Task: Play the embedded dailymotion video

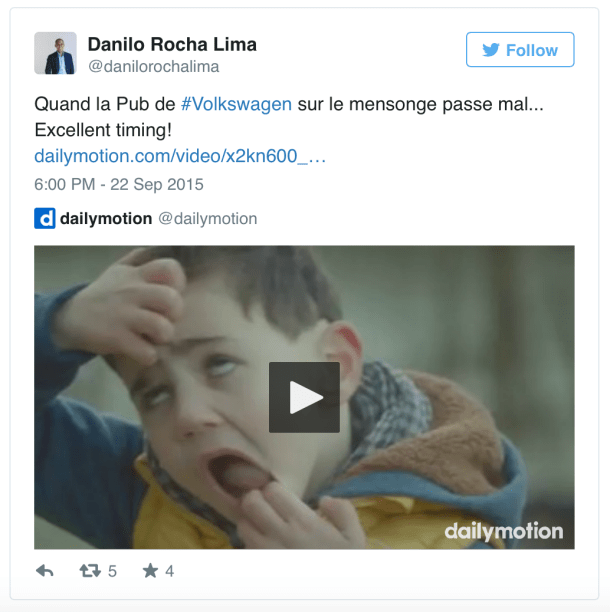Action: 304,397
